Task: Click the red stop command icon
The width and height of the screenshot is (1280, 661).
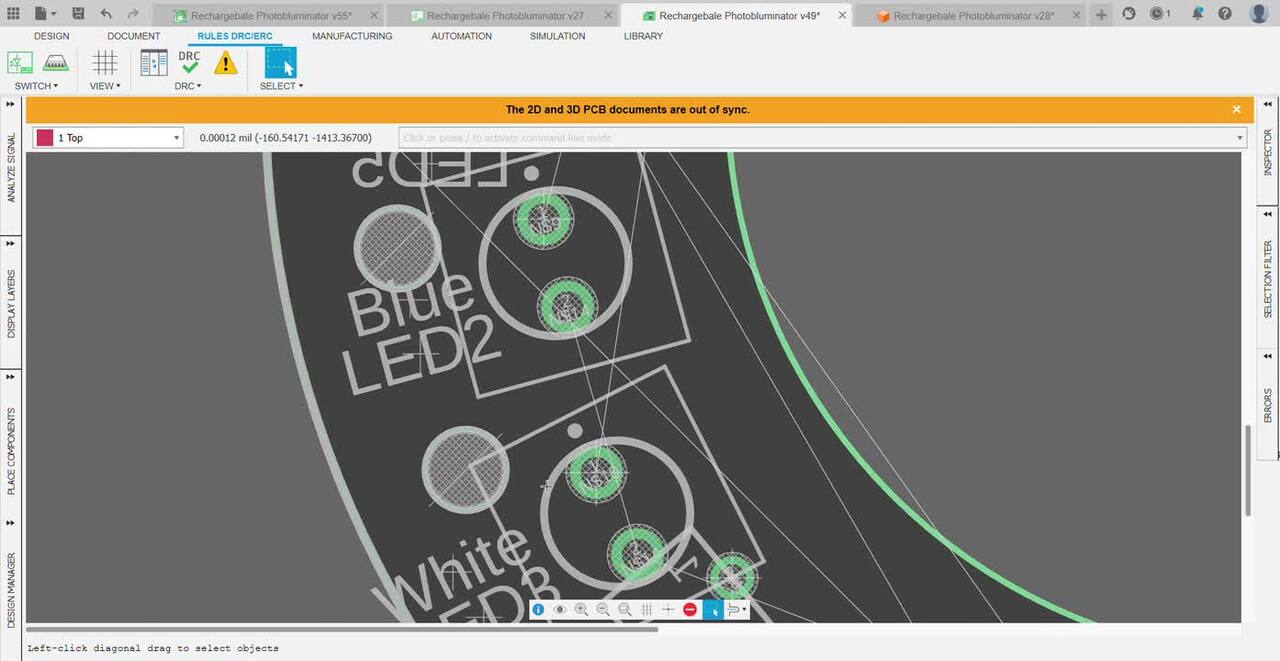Action: click(x=690, y=609)
